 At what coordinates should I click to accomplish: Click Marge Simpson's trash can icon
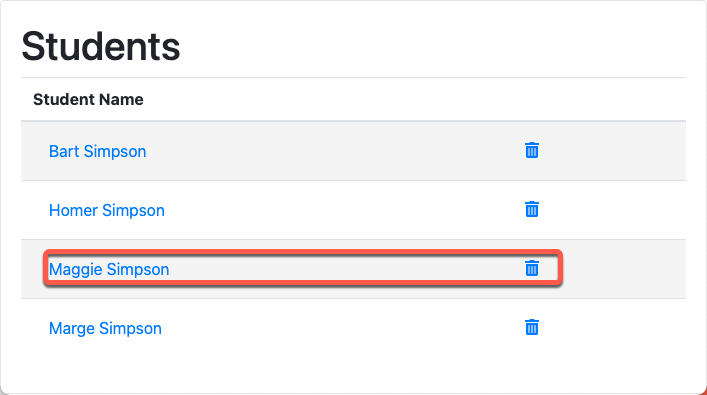pos(532,327)
